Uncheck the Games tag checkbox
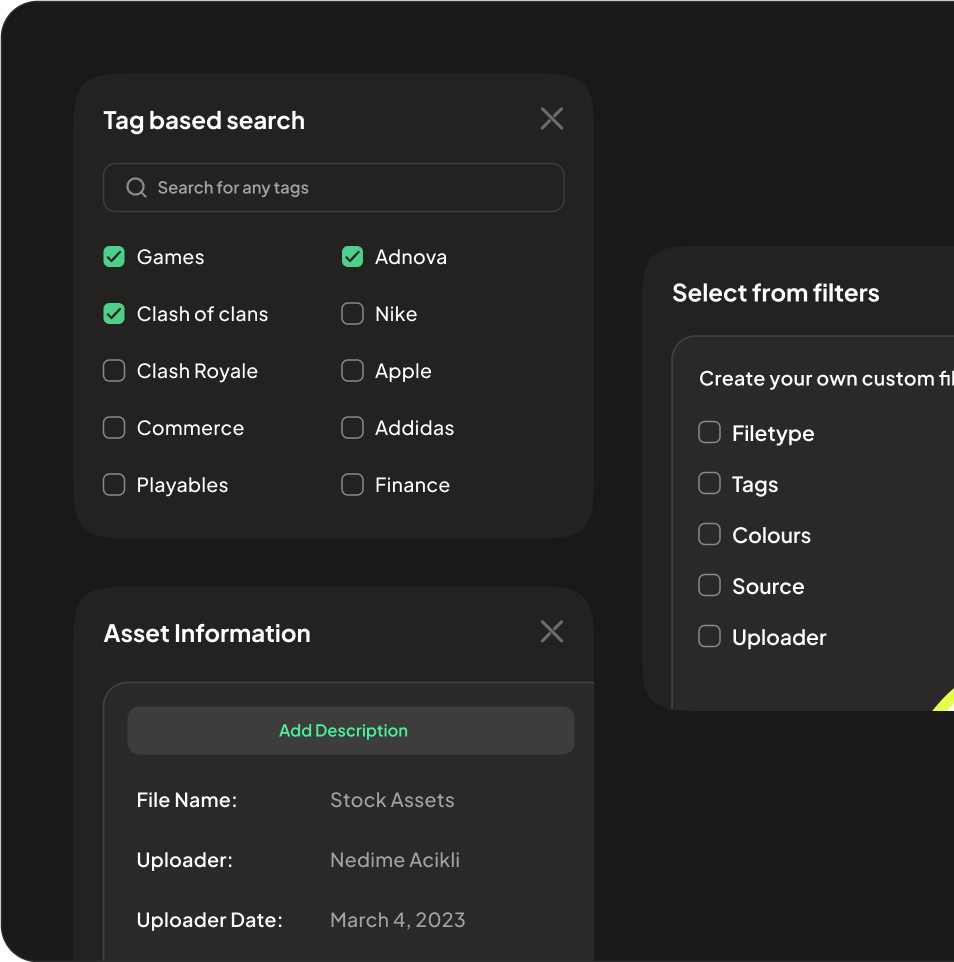954x962 pixels. [114, 256]
